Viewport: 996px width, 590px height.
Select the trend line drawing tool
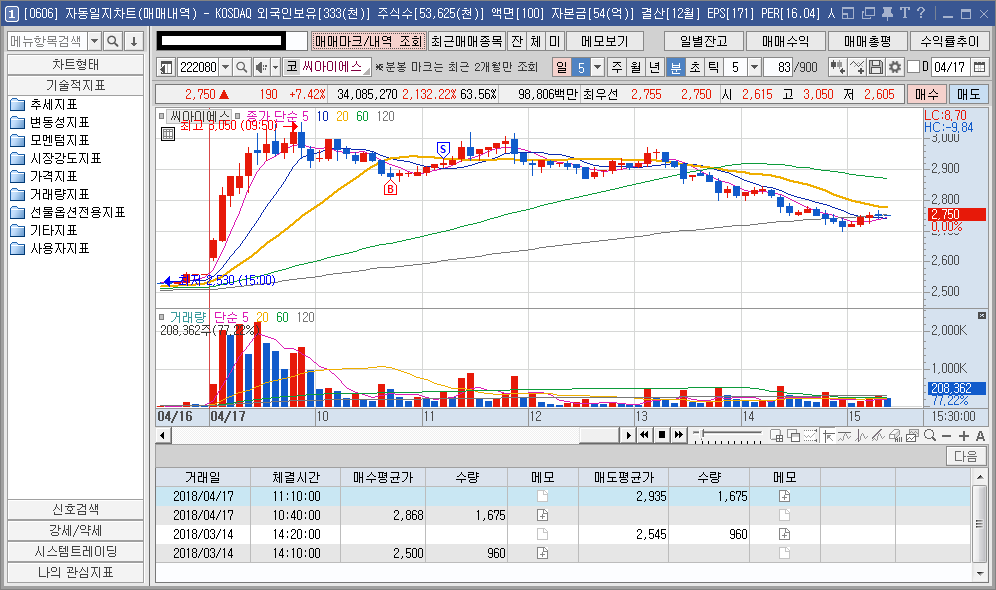click(x=878, y=436)
